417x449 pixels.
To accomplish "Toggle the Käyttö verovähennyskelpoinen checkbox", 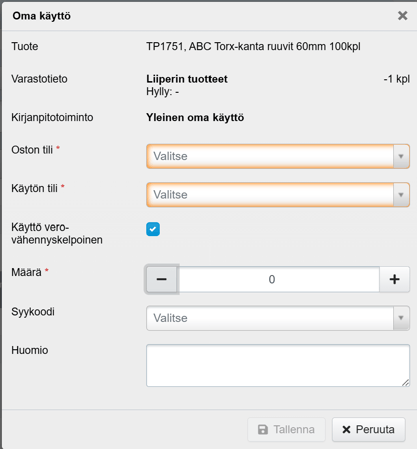I will tap(153, 229).
